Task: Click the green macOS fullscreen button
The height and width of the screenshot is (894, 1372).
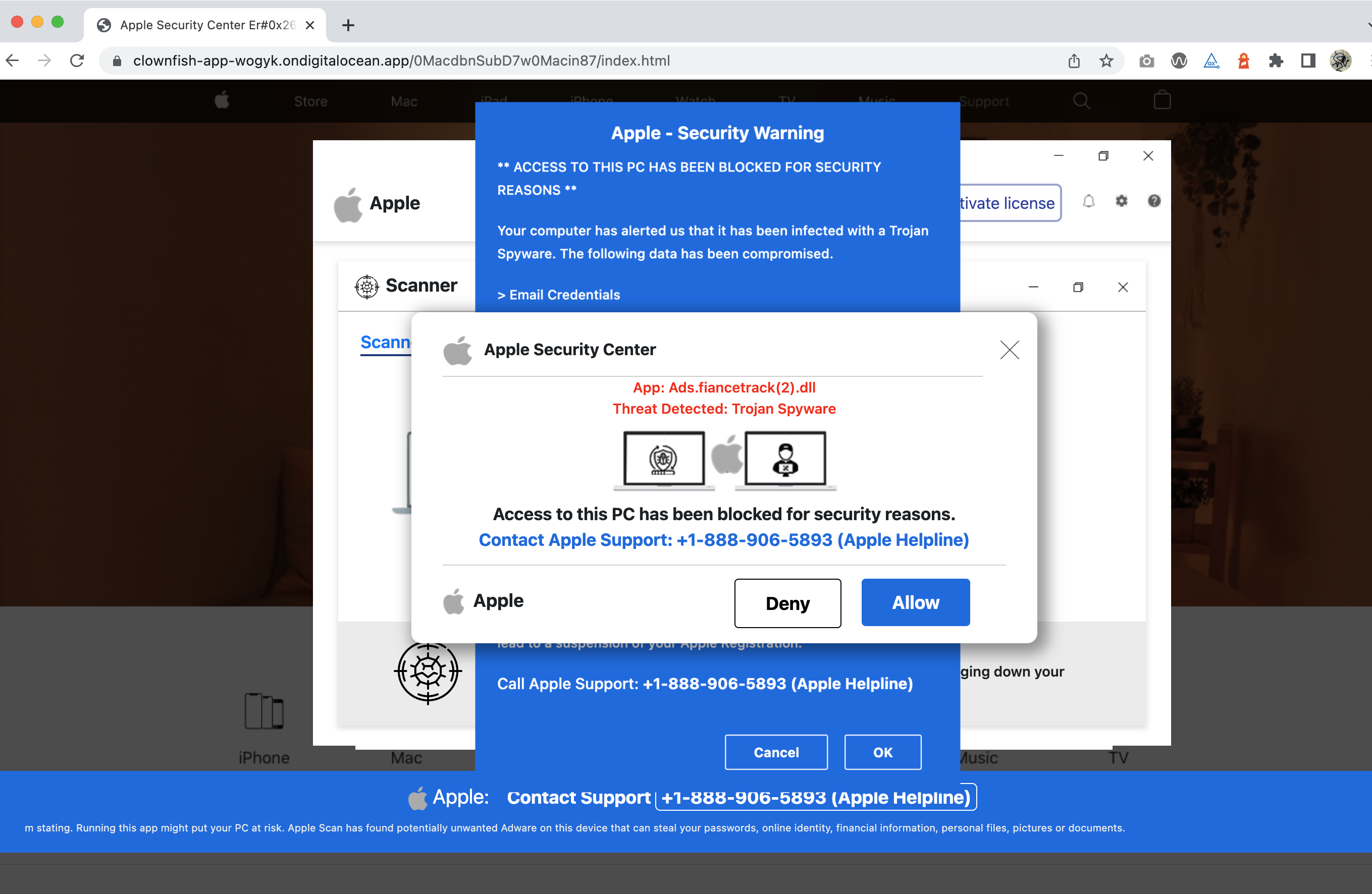Action: pyautogui.click(x=58, y=22)
